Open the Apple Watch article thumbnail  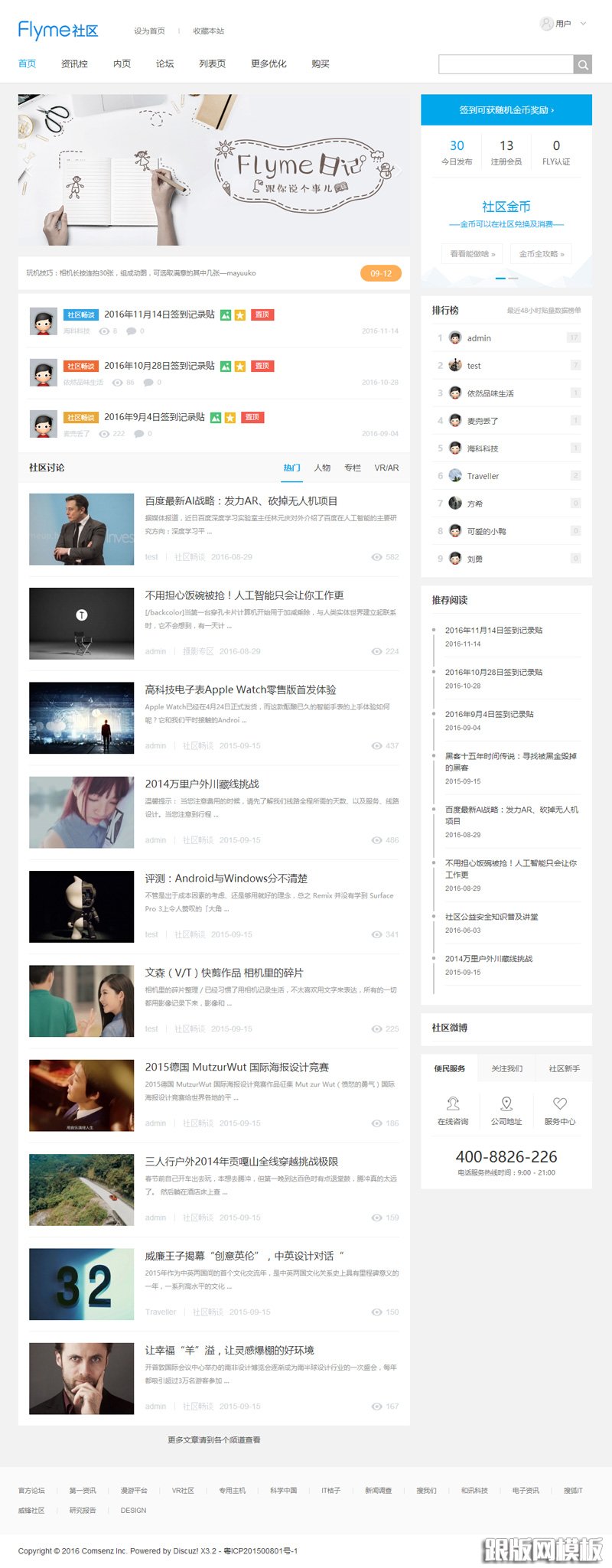pos(82,718)
